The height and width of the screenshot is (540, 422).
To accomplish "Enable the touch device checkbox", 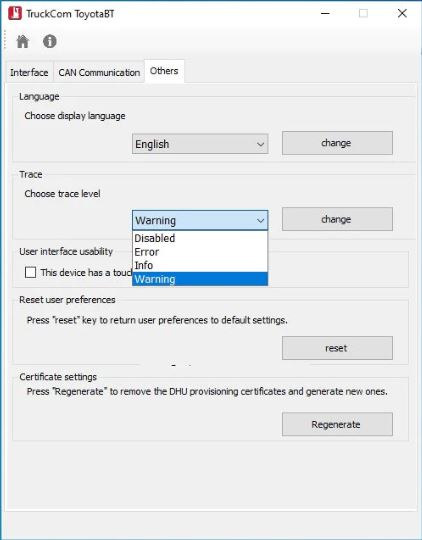I will tap(30, 272).
